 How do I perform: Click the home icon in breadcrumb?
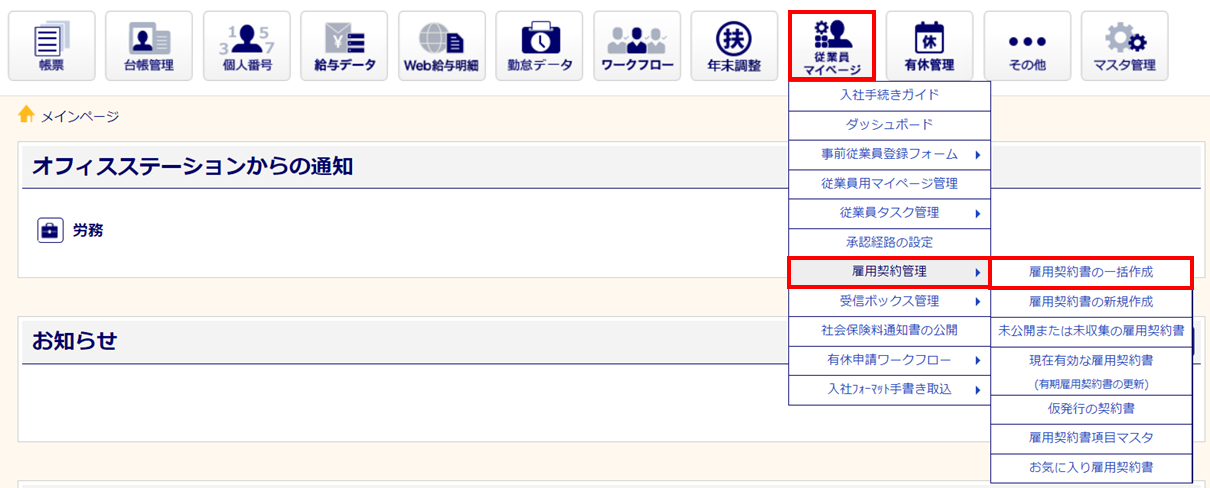[x=27, y=115]
